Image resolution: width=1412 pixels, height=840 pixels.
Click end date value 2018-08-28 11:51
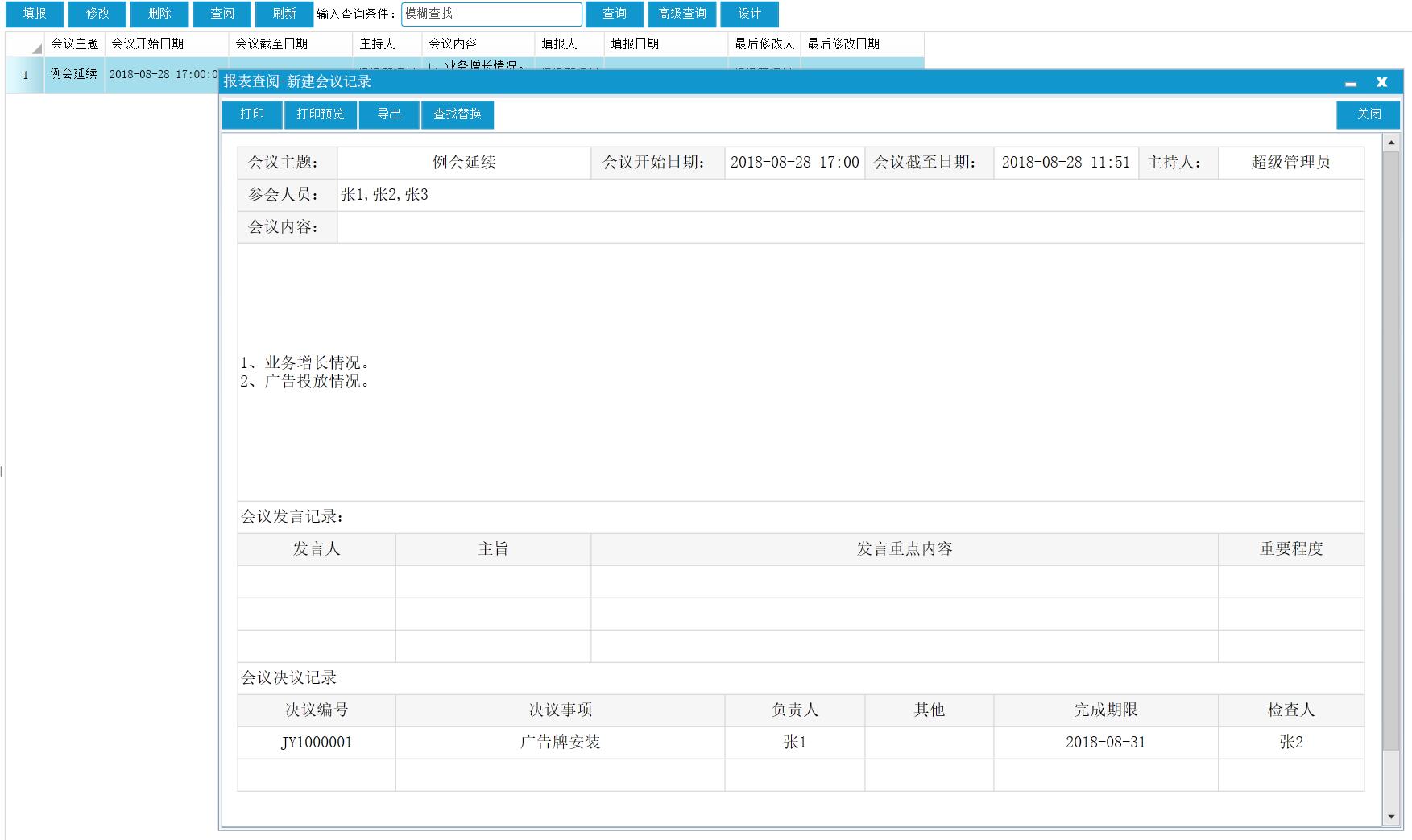point(1066,163)
